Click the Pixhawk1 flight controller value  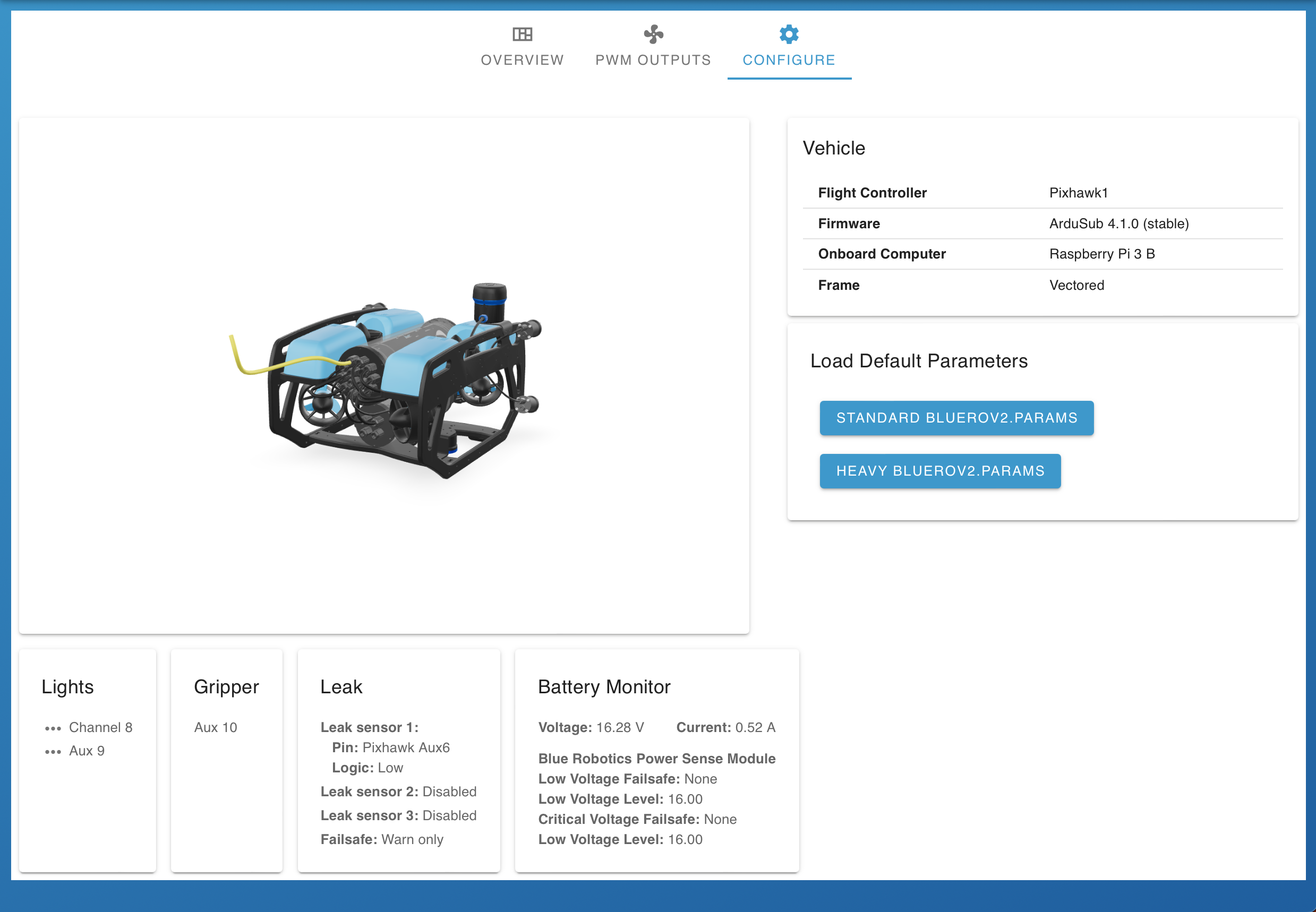coord(1078,193)
